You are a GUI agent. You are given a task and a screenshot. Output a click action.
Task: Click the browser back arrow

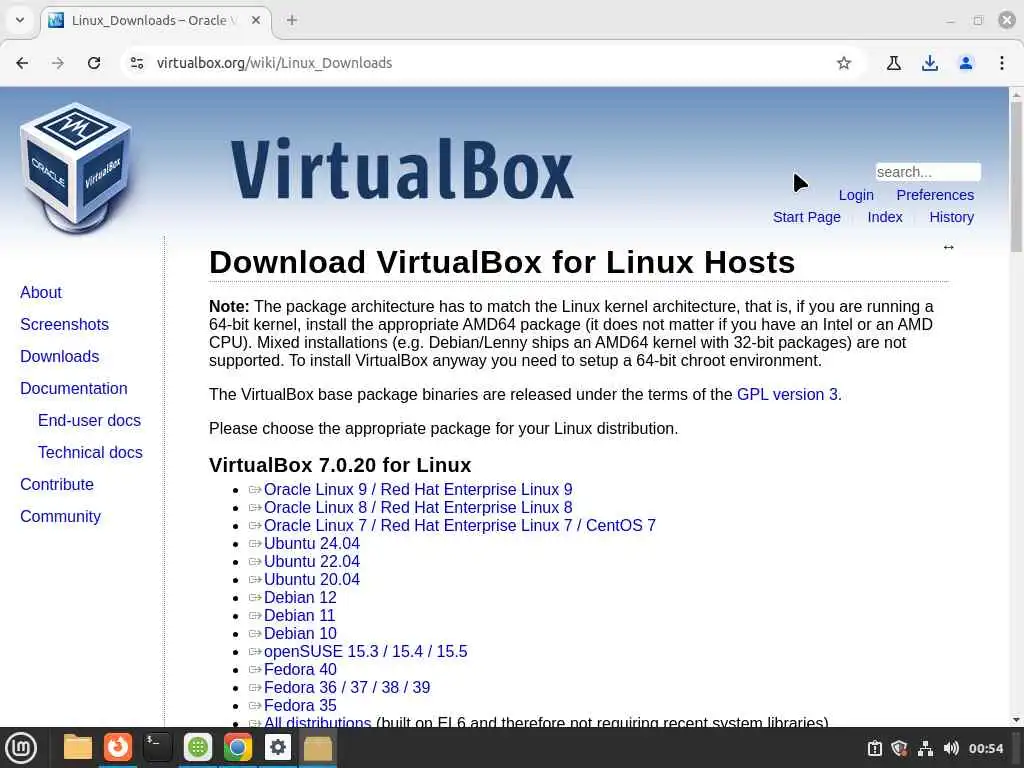[x=22, y=63]
